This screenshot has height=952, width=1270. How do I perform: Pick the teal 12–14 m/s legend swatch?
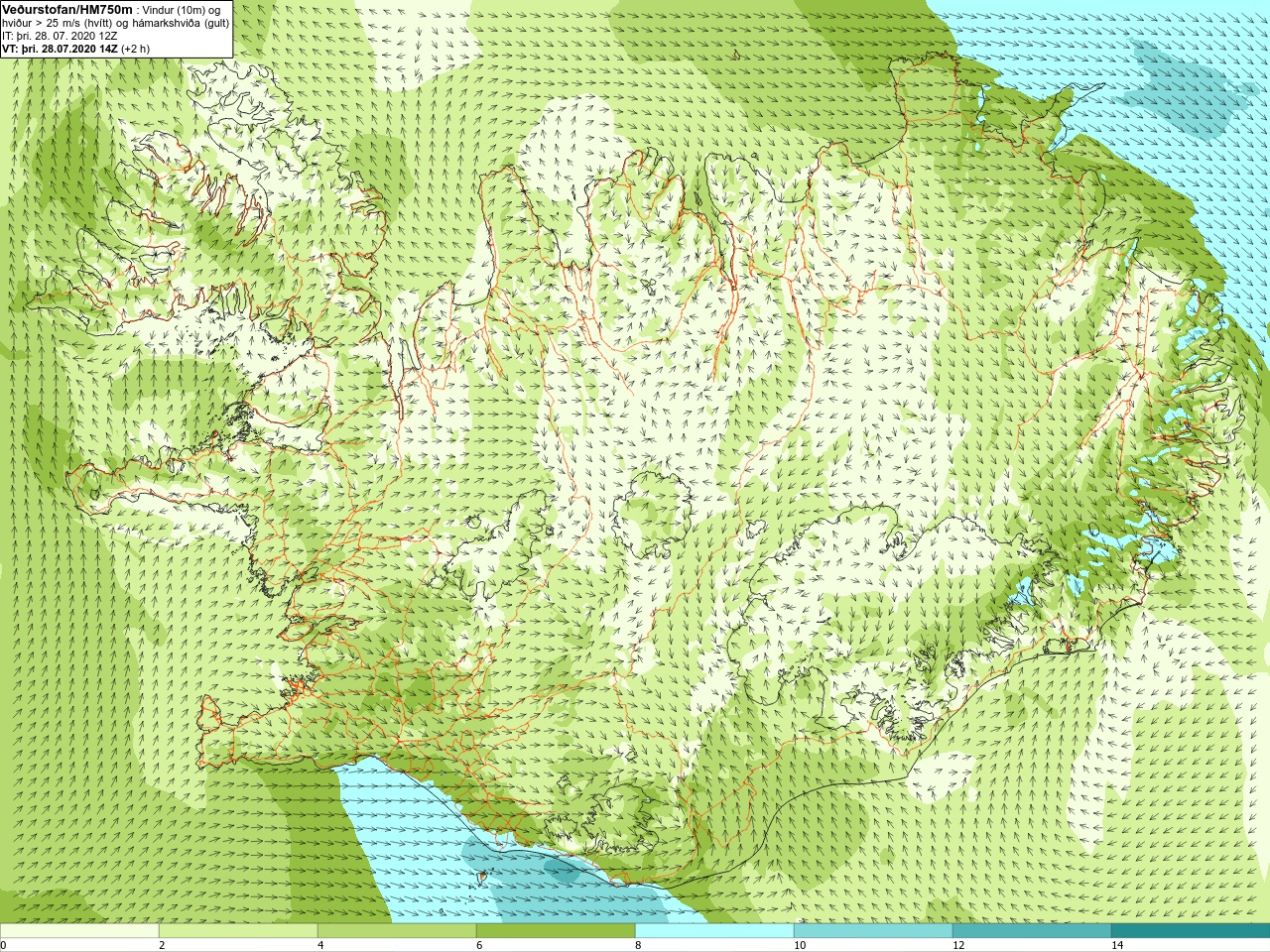coord(1032,931)
